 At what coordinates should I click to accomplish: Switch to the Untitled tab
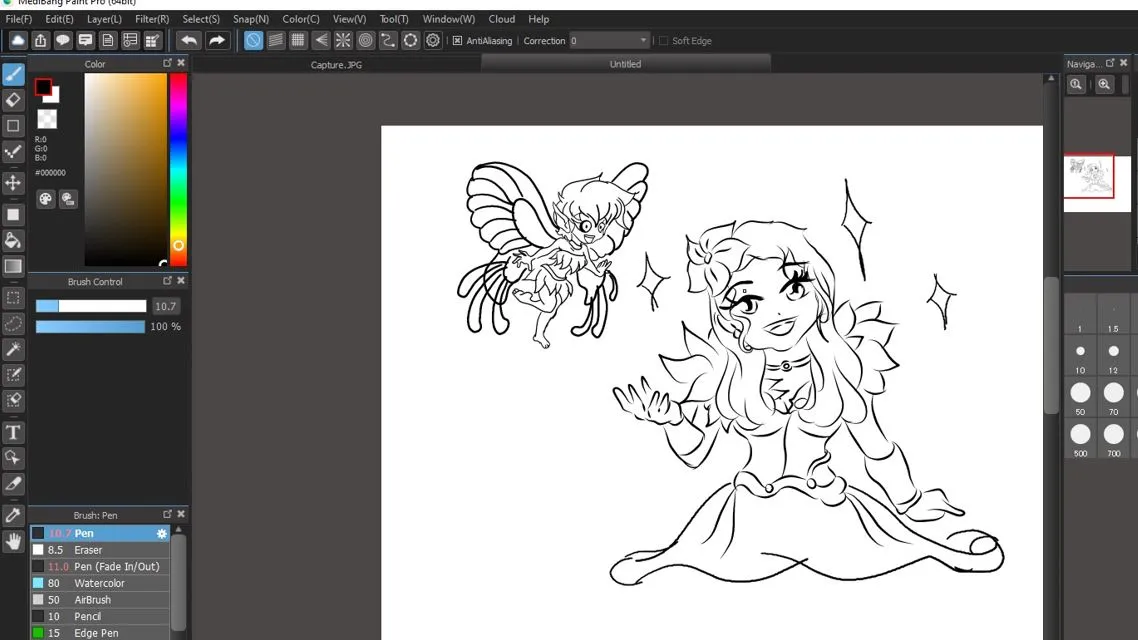pos(625,64)
